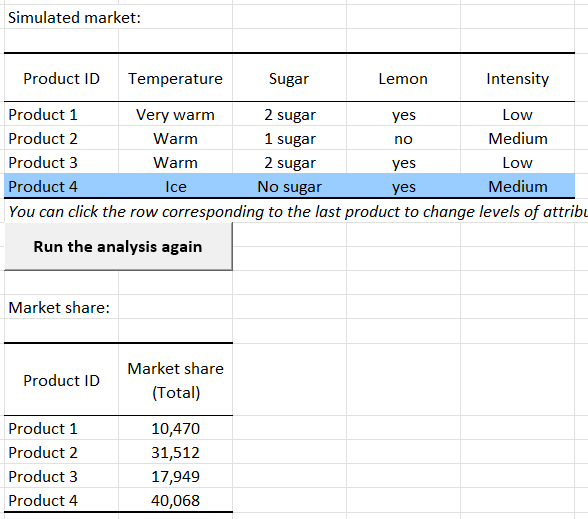Select Product 2's 'Warm' temperature cell

tap(176, 139)
